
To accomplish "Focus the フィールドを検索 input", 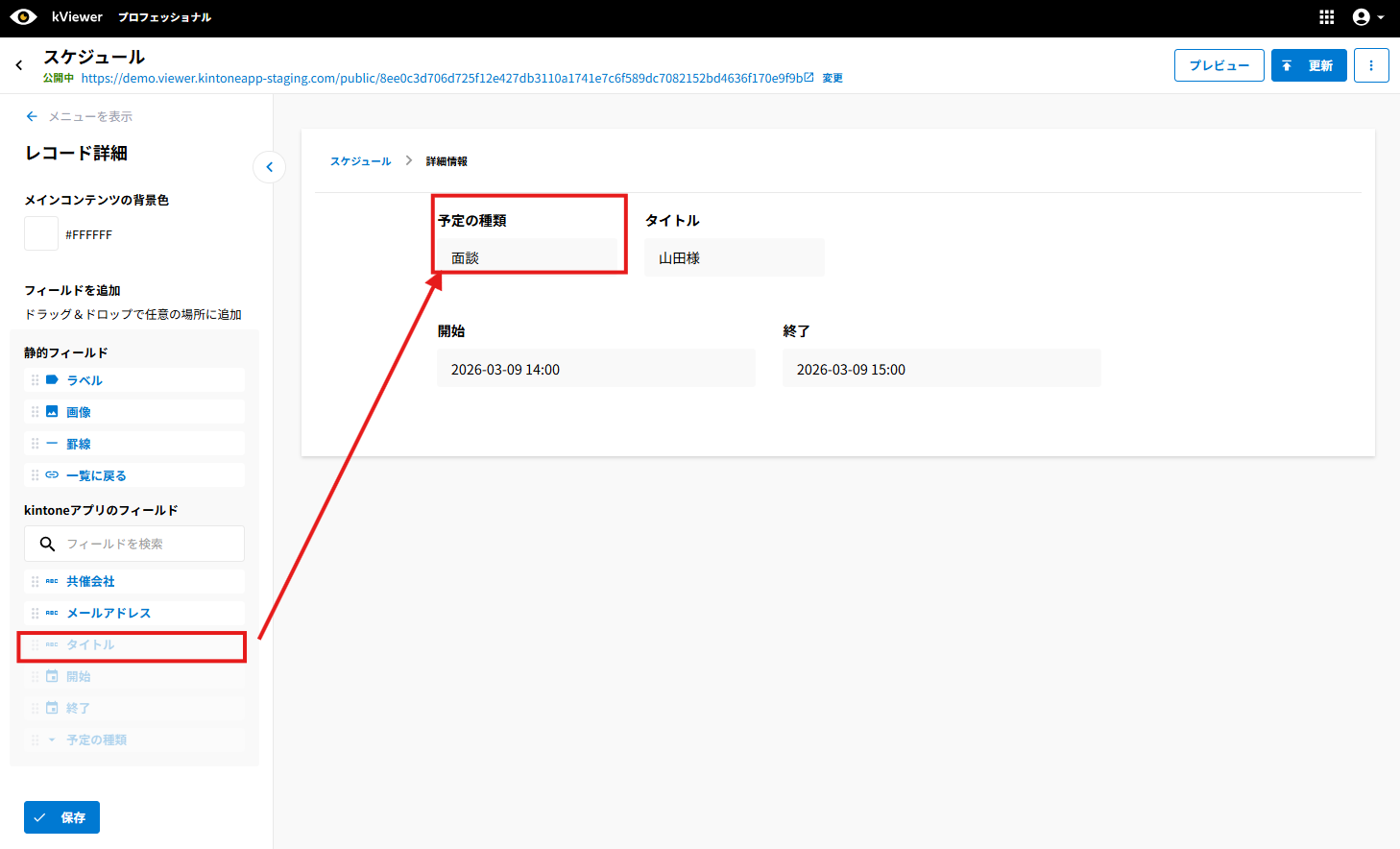I will [149, 544].
